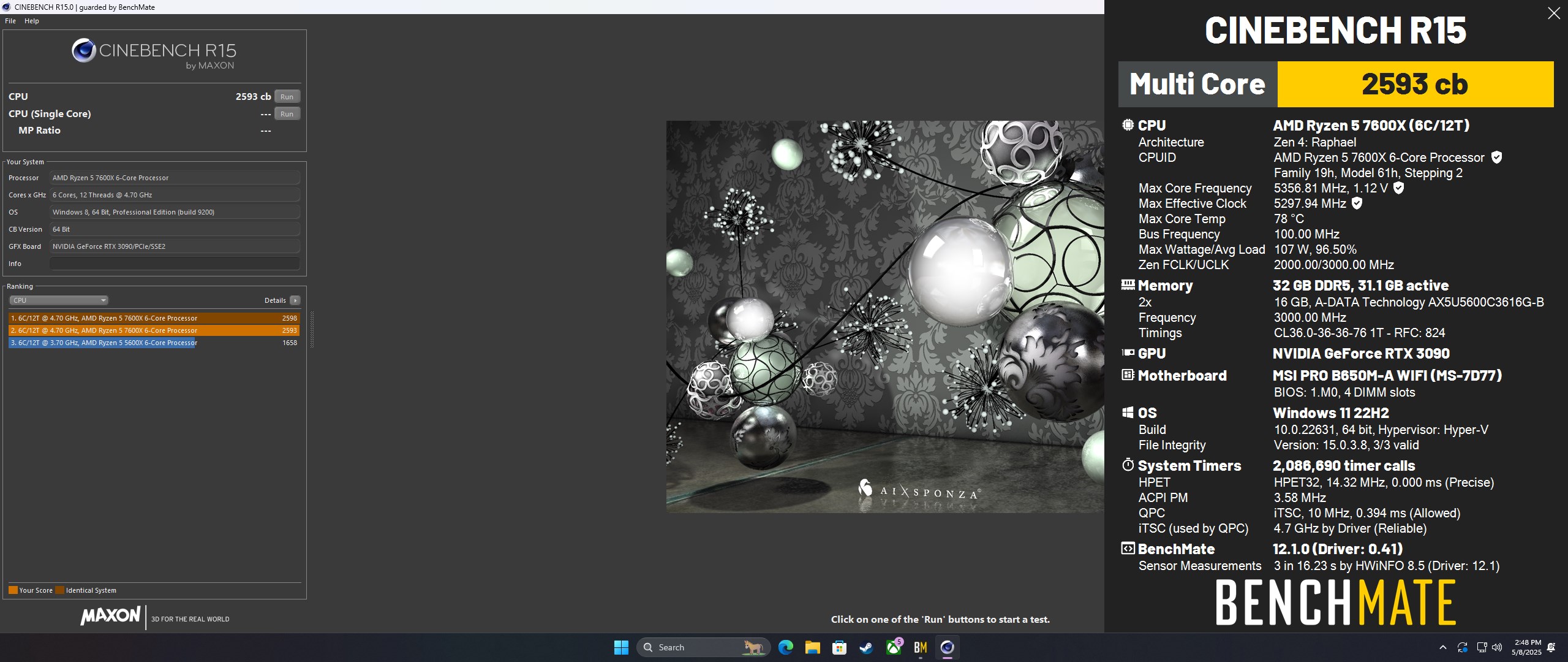
Task: Open File Explorer from taskbar
Action: tap(812, 647)
